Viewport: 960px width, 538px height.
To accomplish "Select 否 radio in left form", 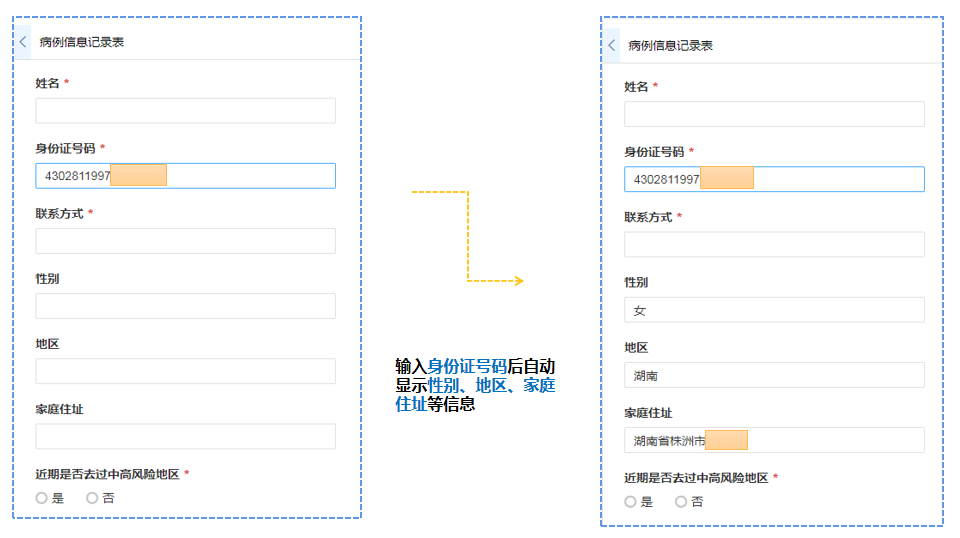I will [x=93, y=498].
